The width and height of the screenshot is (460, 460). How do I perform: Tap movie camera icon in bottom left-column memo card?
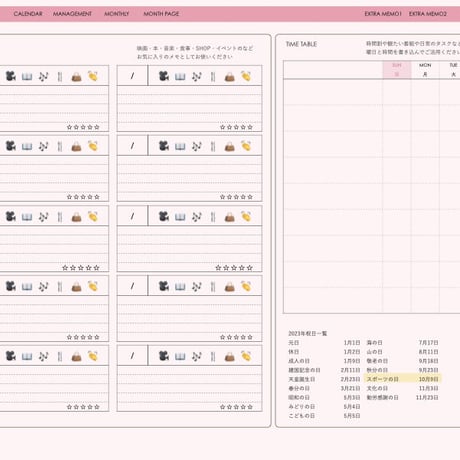(11, 356)
